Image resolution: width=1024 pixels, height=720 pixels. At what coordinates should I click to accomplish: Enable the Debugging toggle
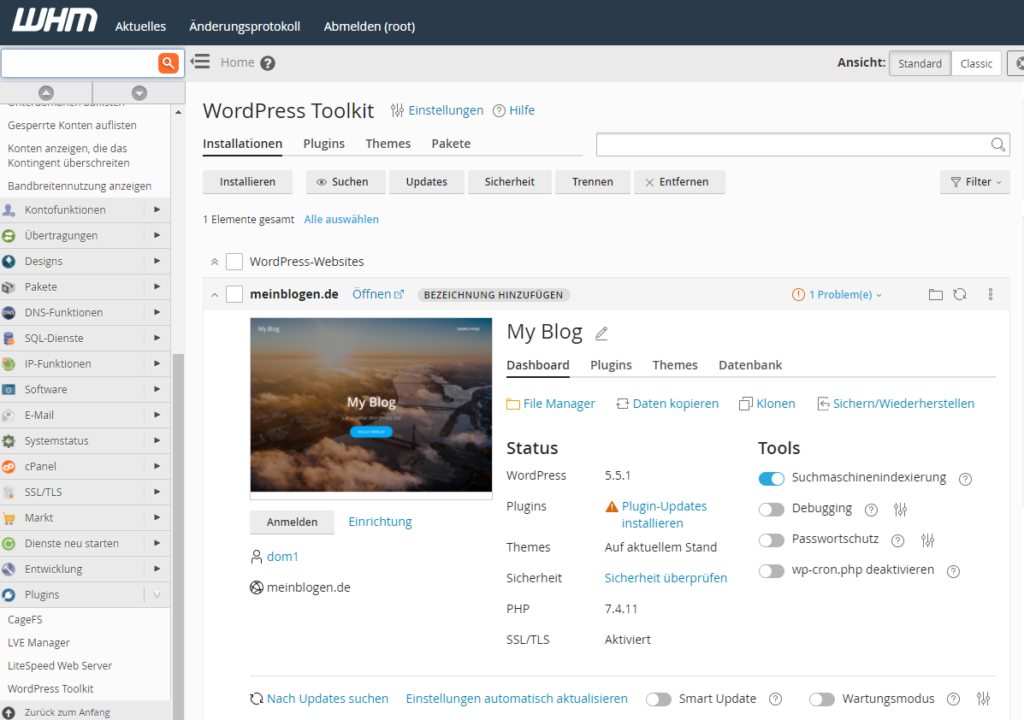[771, 510]
